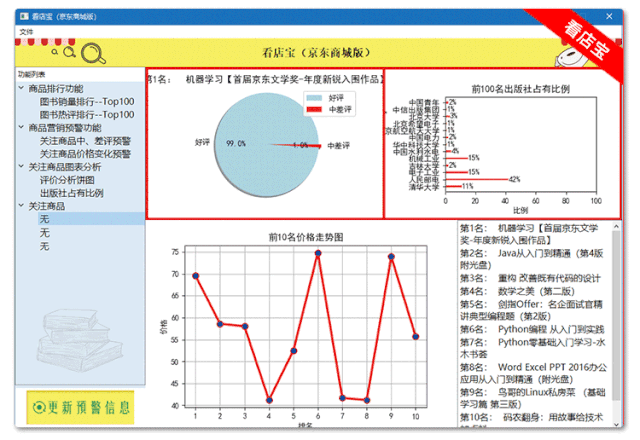Collapse the 关注商品图表分析 tree node
Viewport: 640px width, 440px height.
point(21,166)
